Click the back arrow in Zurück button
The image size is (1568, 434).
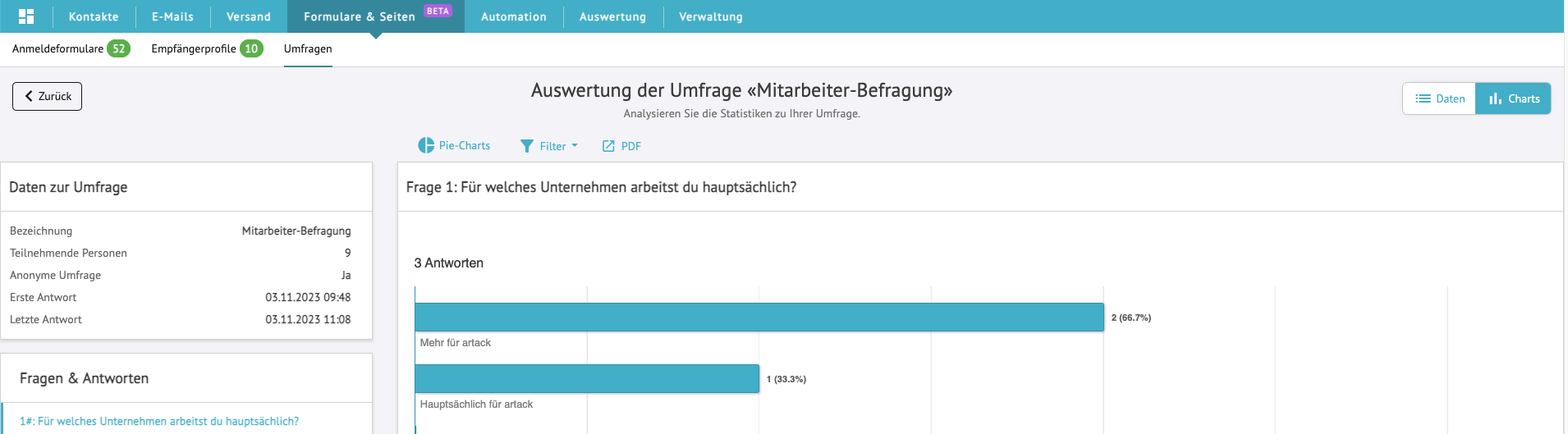[x=29, y=96]
